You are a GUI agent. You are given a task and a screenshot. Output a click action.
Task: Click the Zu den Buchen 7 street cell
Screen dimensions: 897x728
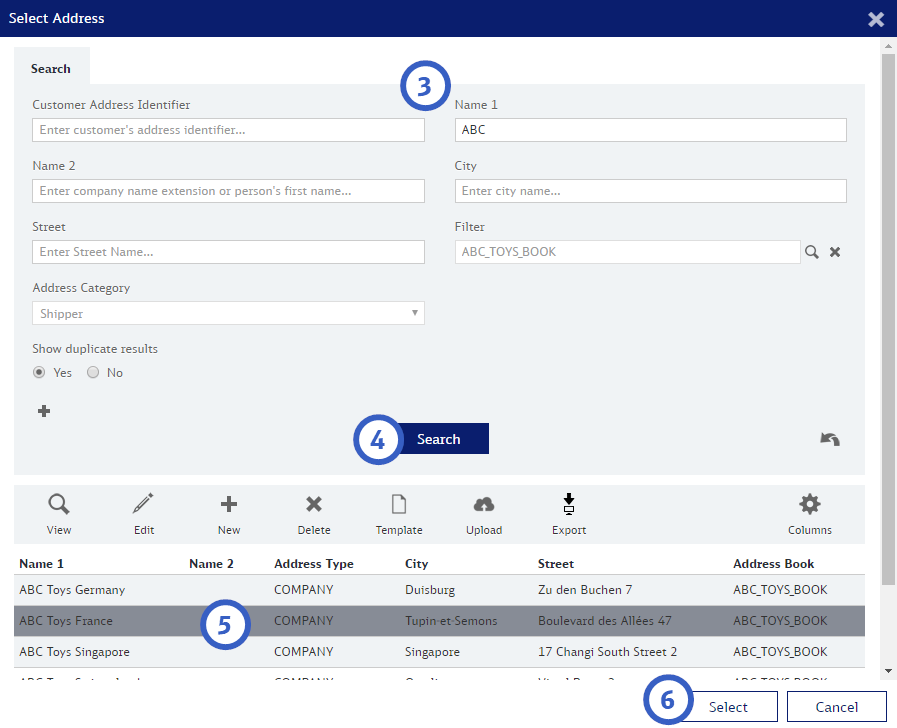click(585, 590)
